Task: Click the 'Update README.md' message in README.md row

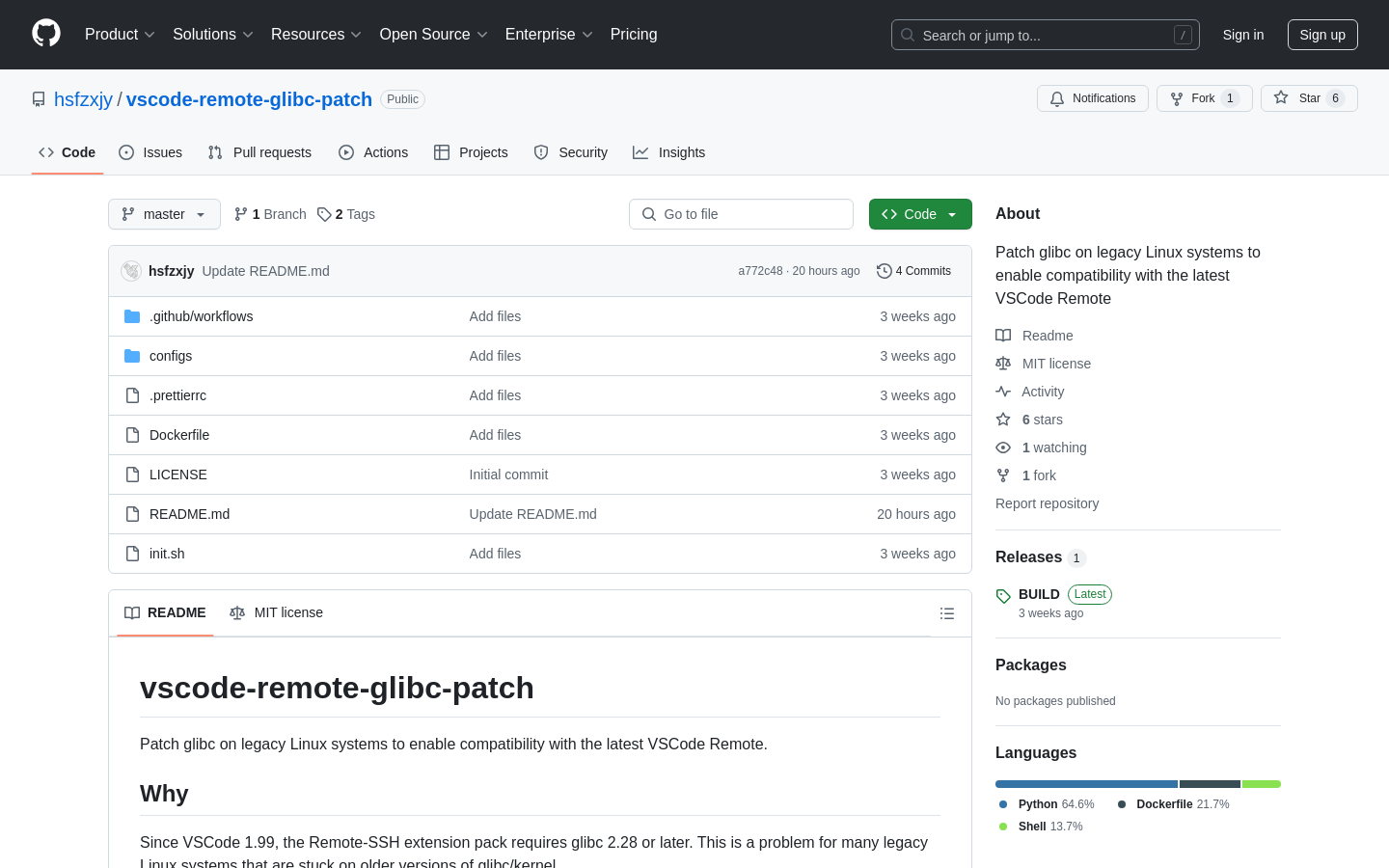Action: [x=533, y=514]
